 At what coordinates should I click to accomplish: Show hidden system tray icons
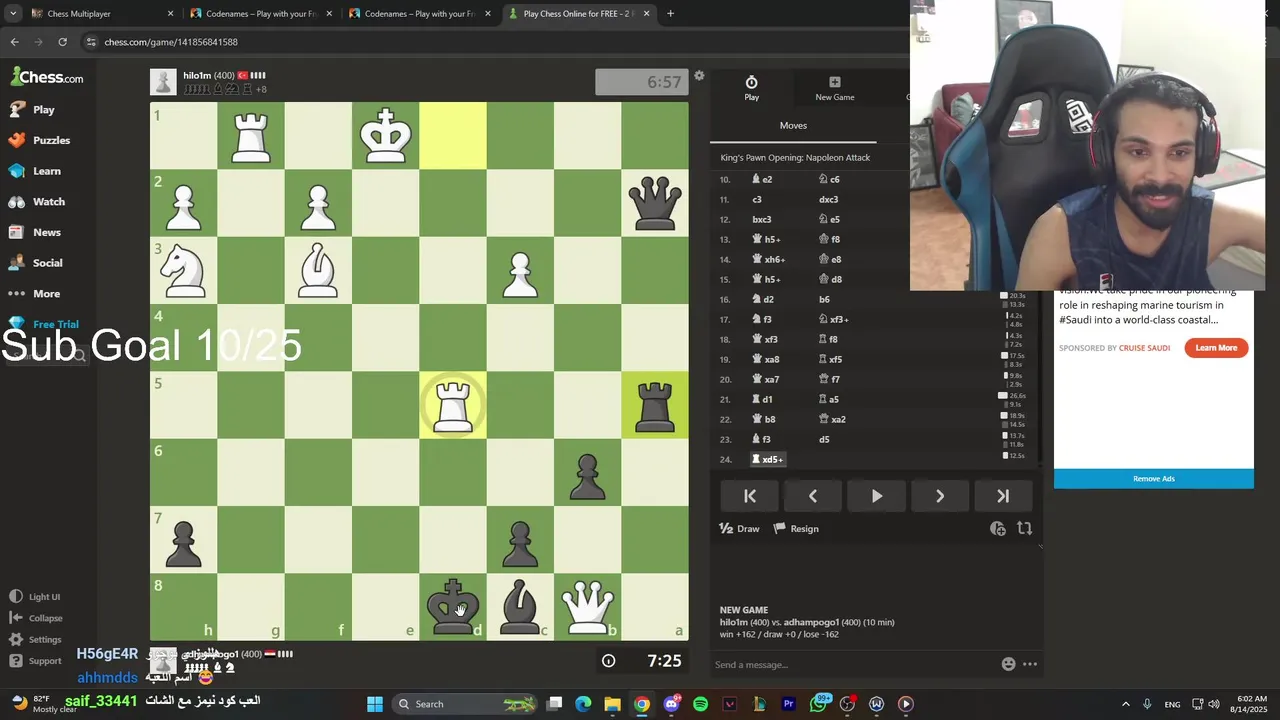click(1125, 704)
